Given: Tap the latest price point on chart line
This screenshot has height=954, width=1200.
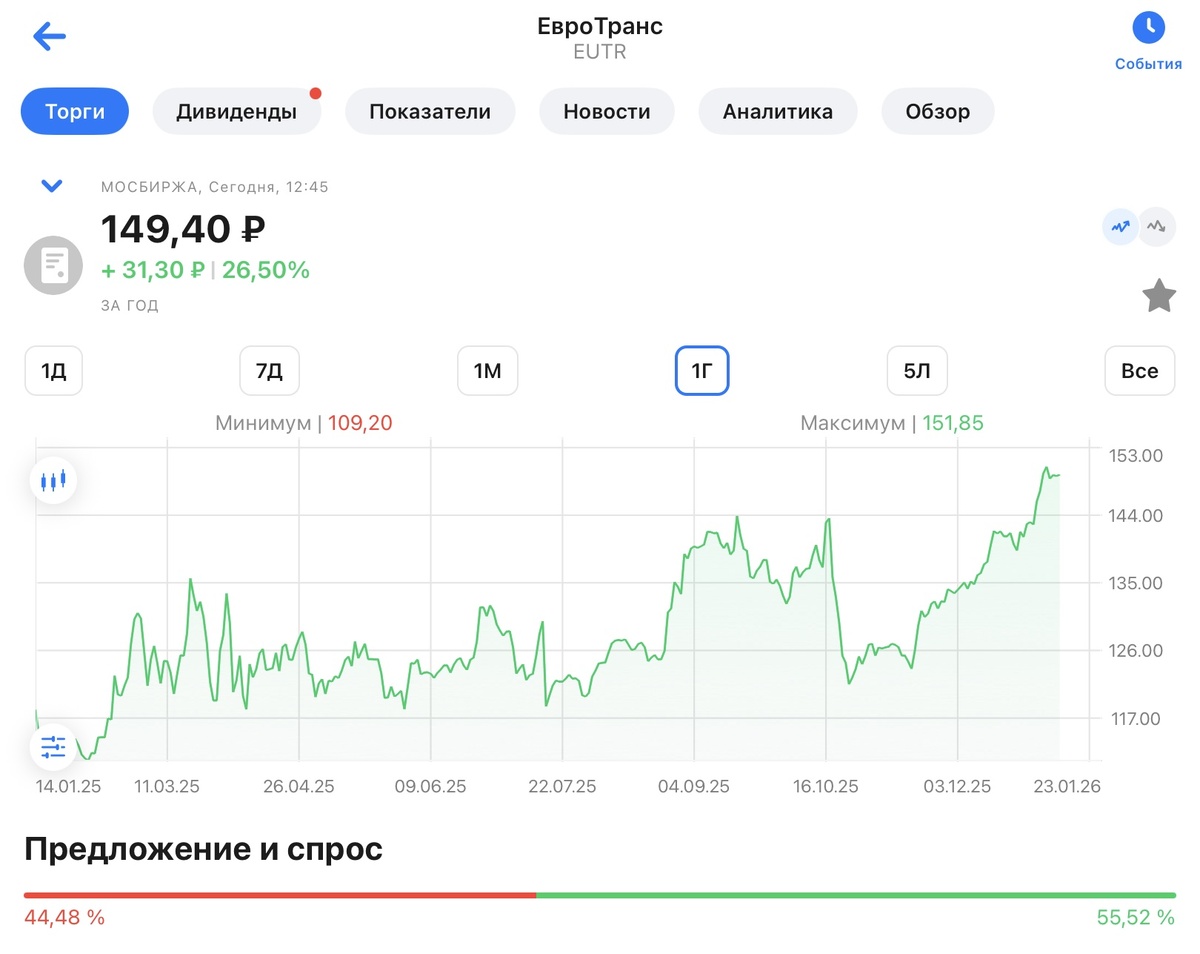Looking at the screenshot, I should pyautogui.click(x=1058, y=475).
